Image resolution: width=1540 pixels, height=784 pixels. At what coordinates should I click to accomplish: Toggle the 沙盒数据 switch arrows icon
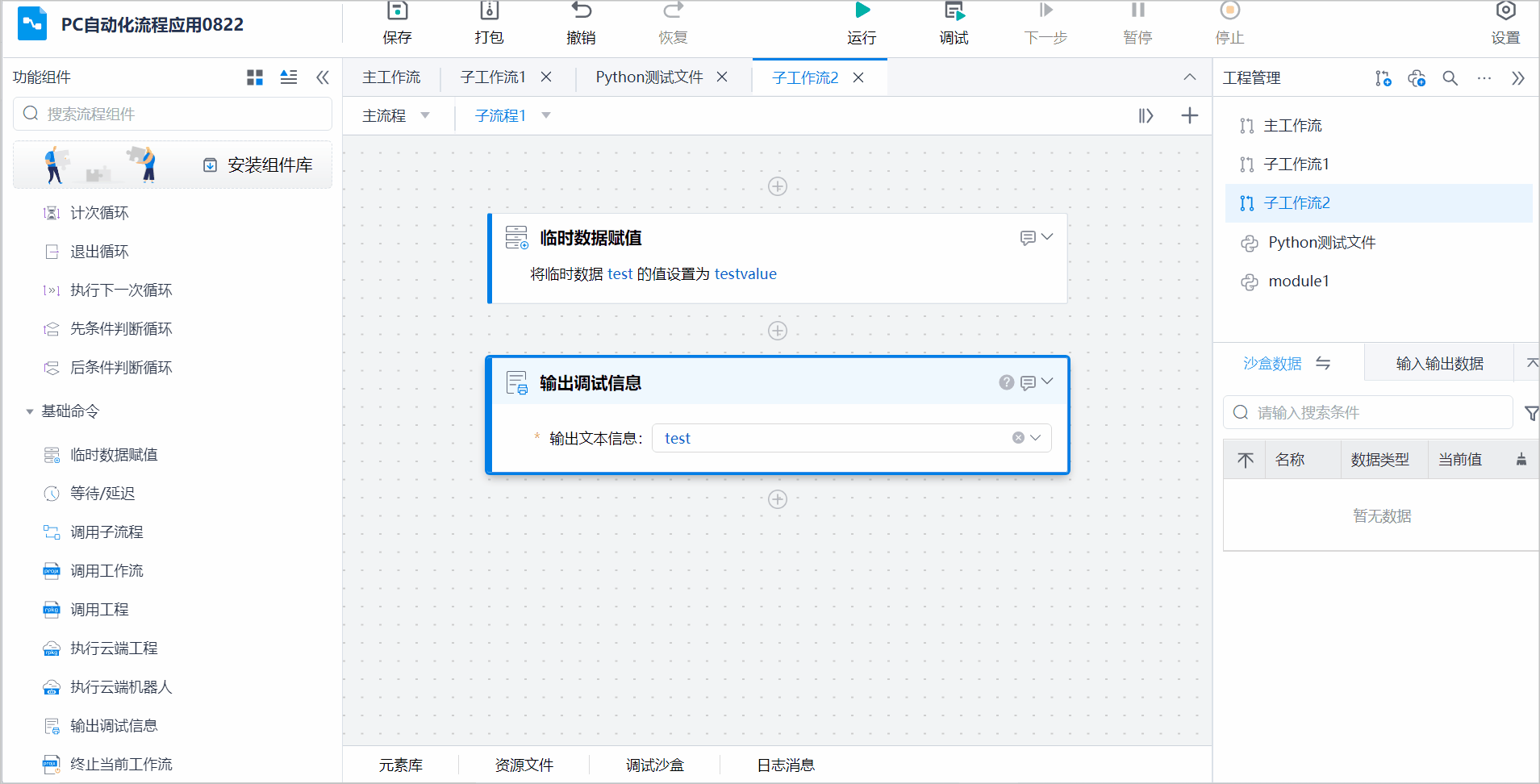pyautogui.click(x=1323, y=363)
